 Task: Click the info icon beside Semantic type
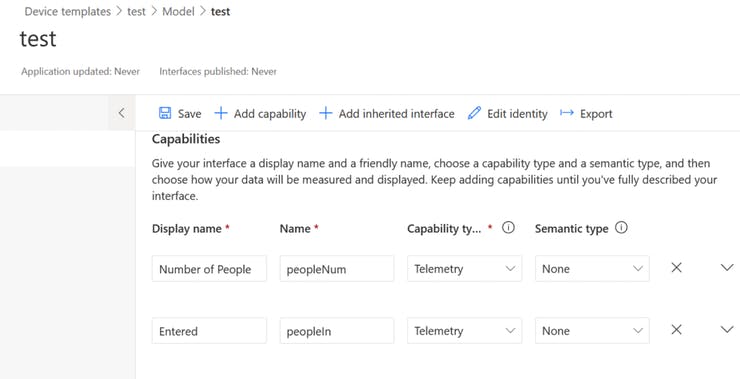tap(621, 227)
